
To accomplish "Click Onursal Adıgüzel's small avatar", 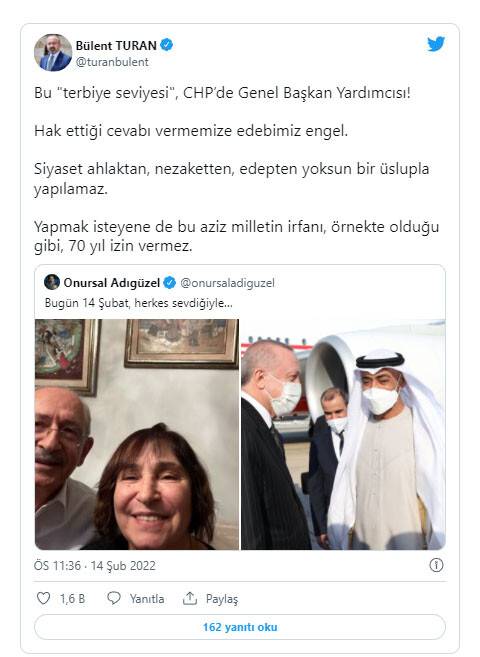I will [52, 282].
